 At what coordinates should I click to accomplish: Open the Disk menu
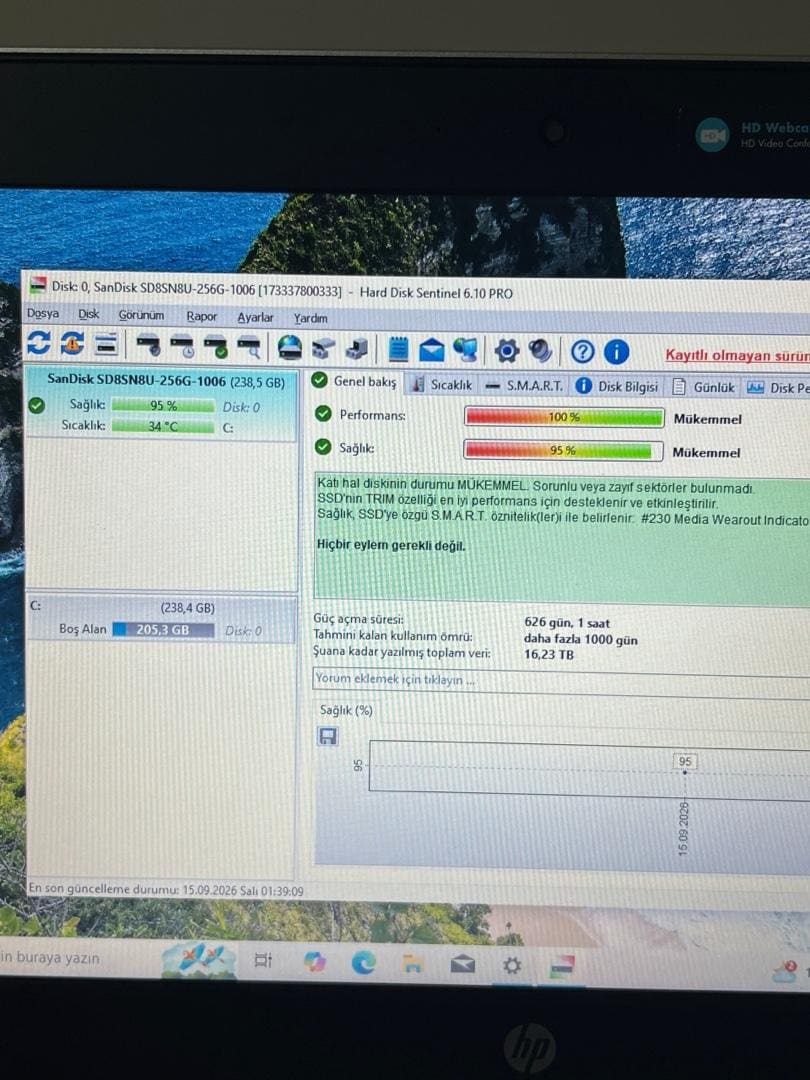[88, 314]
